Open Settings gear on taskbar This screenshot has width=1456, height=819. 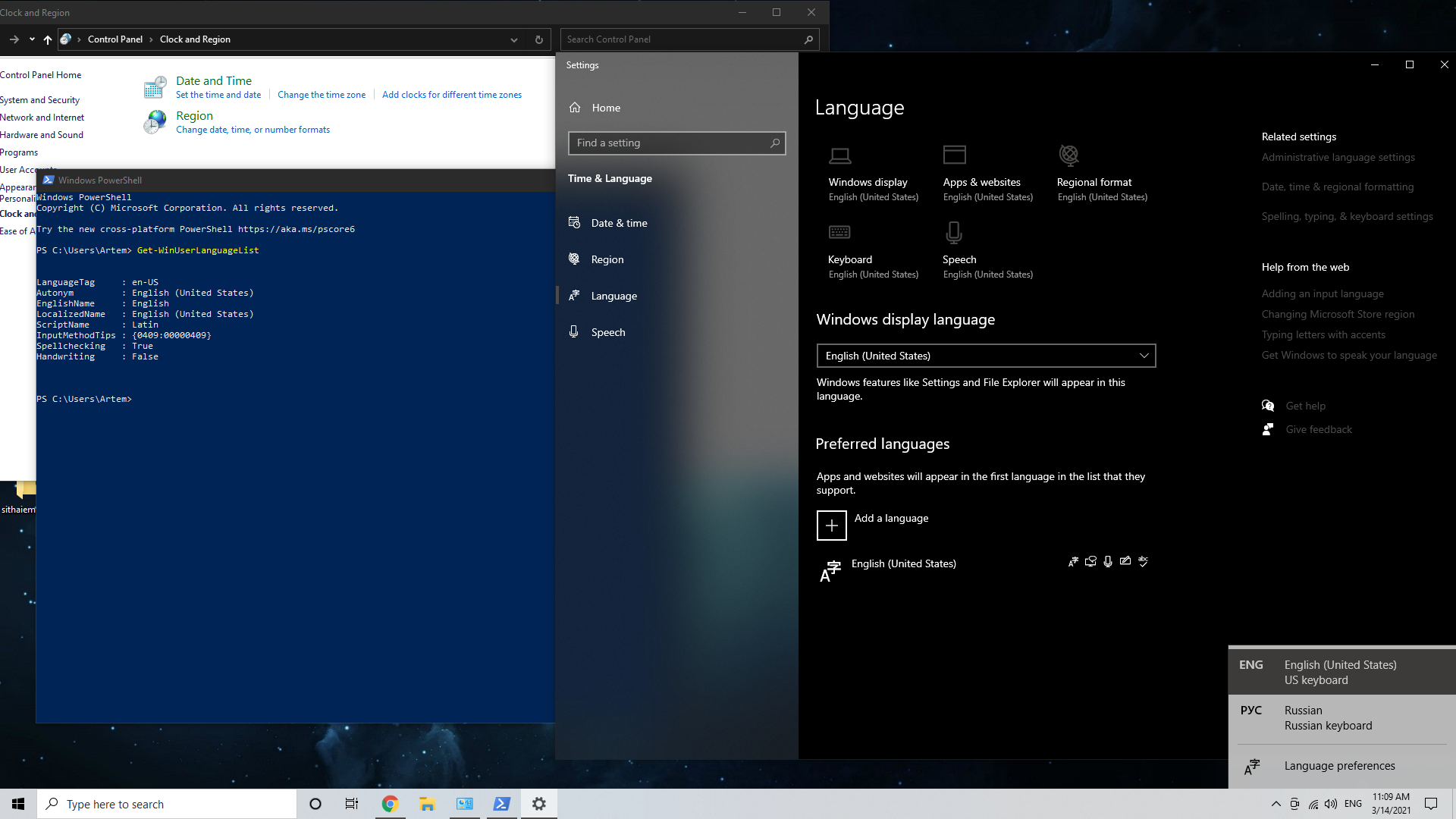click(539, 804)
